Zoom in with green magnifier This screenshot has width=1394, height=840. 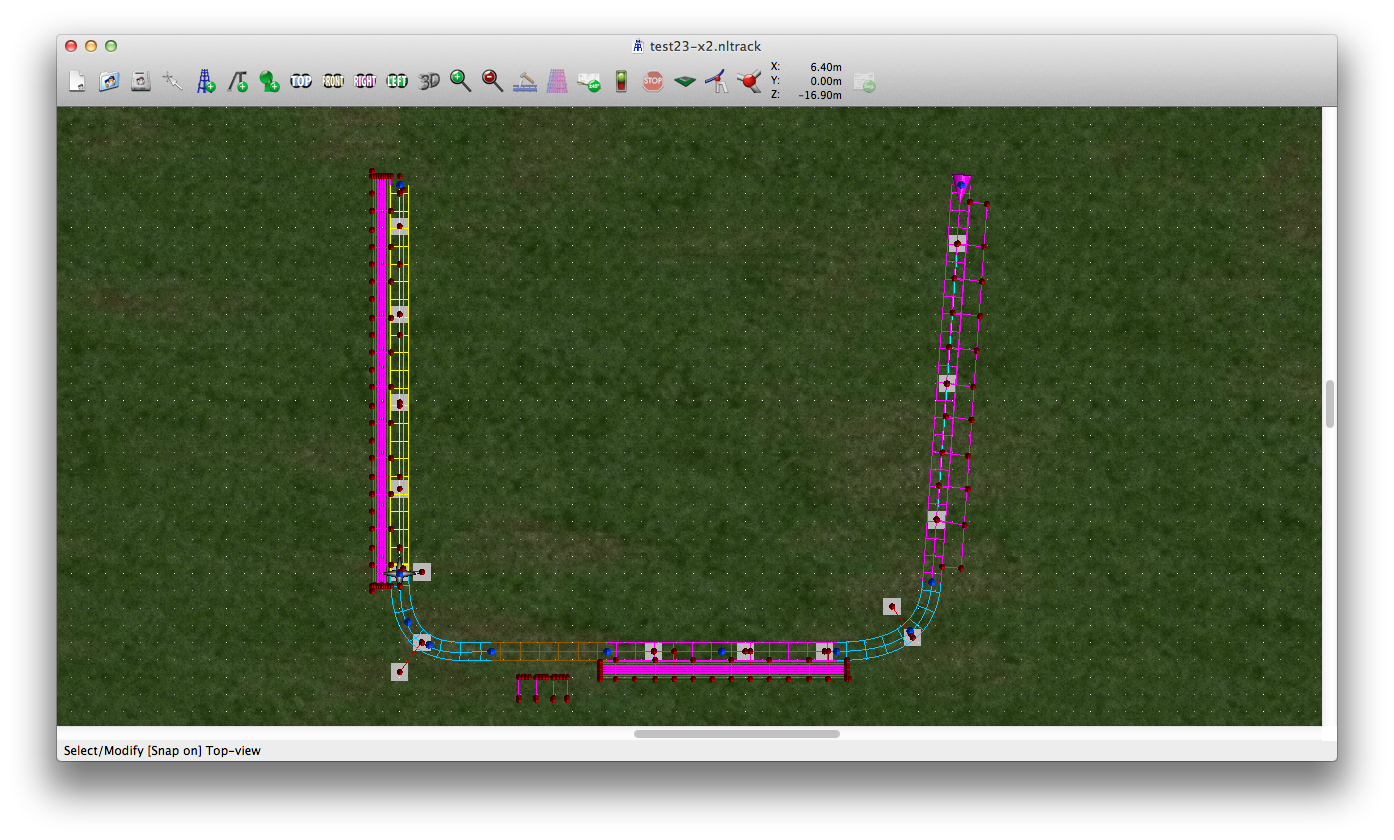tap(461, 82)
